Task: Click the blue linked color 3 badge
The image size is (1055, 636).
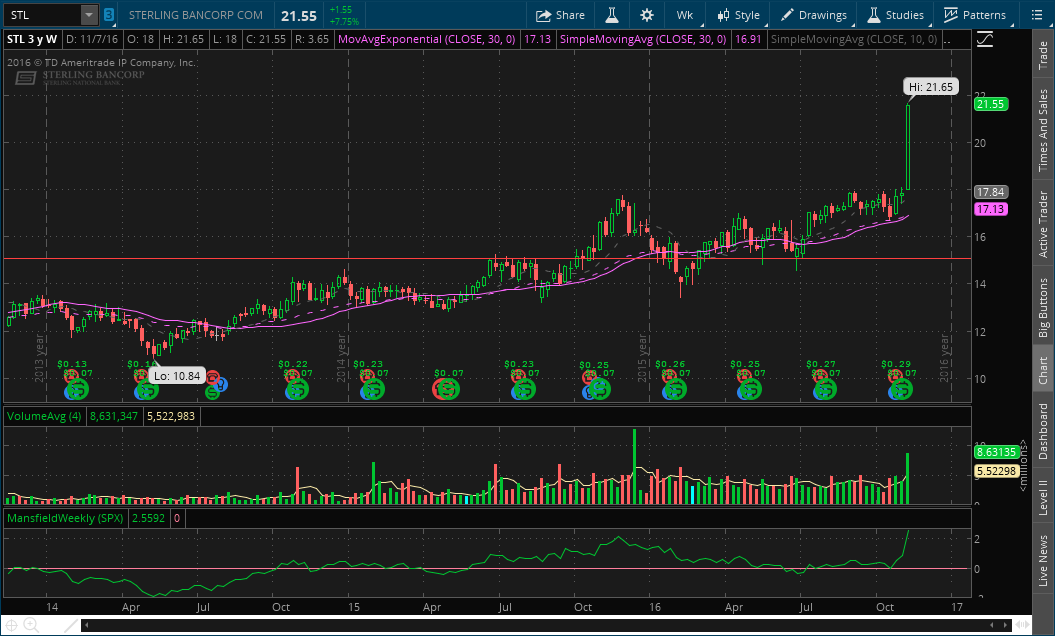Action: (x=109, y=16)
